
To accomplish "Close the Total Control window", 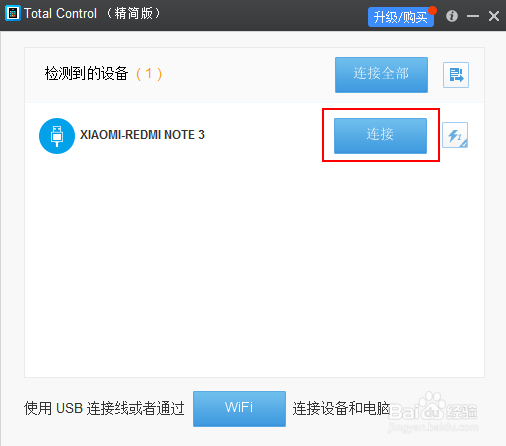I will 494,16.
